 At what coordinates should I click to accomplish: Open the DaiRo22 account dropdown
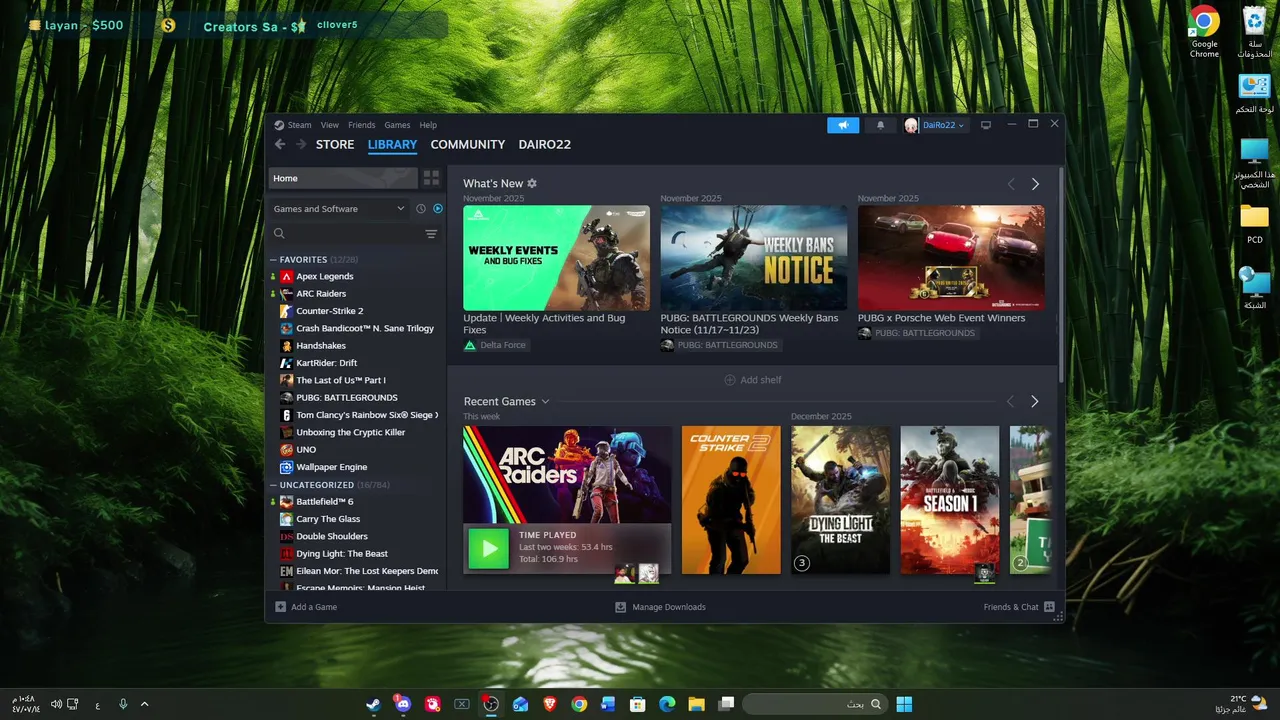pyautogui.click(x=936, y=125)
